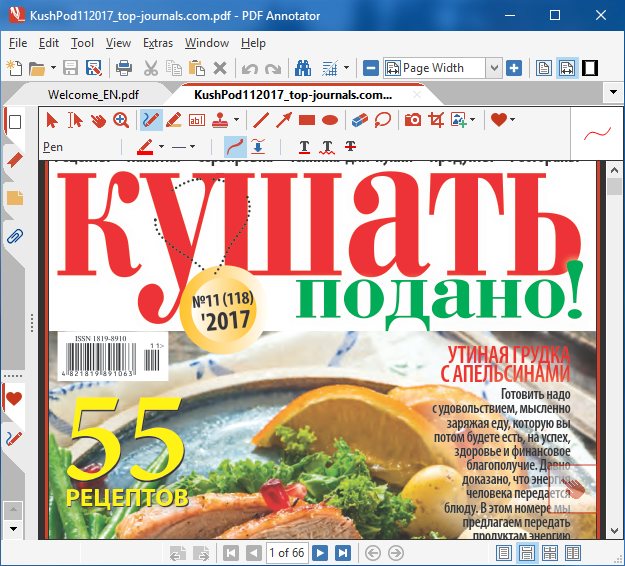
Task: Click the page number field
Action: 287,553
